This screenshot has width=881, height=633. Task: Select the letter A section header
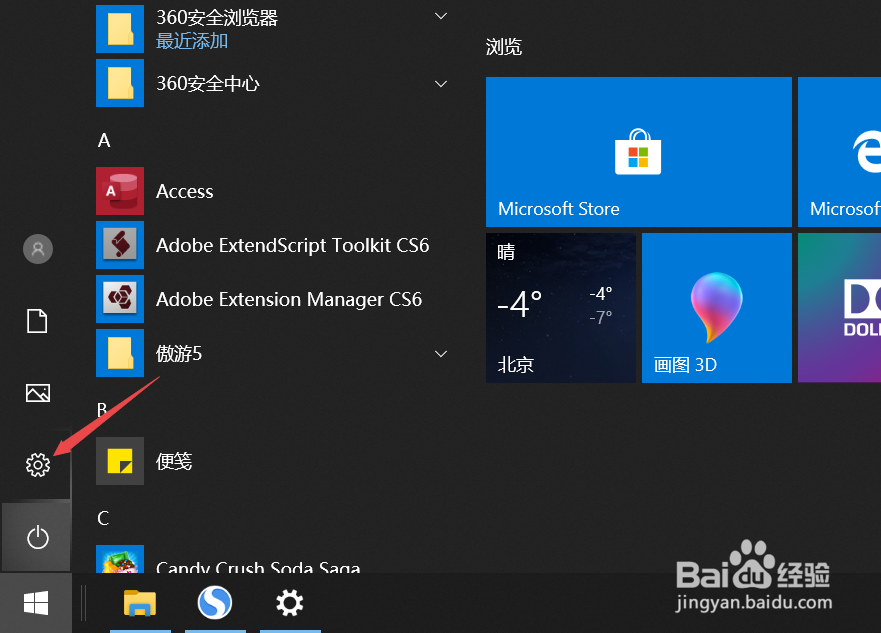pyautogui.click(x=104, y=140)
